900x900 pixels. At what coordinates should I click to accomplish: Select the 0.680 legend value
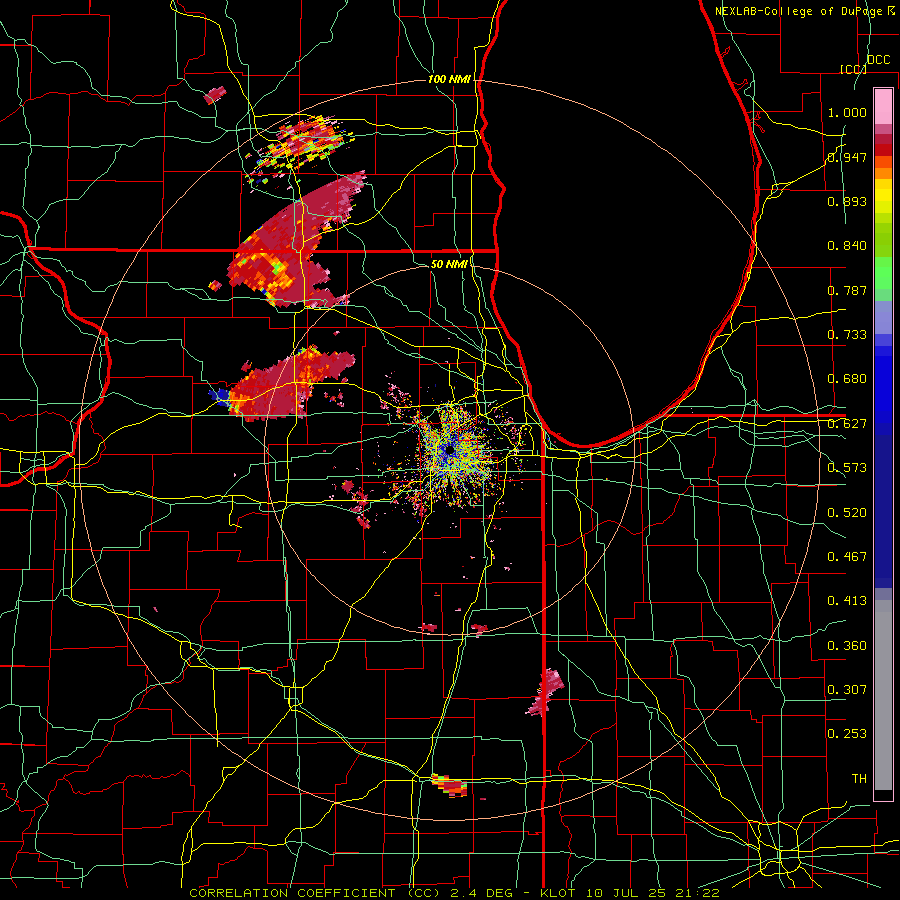(847, 379)
